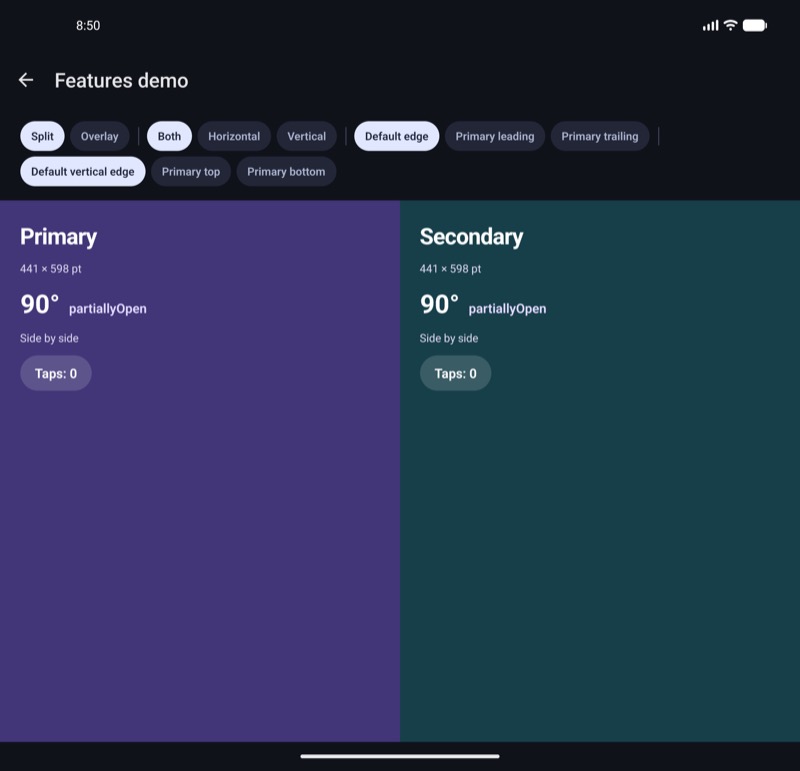This screenshot has height=771, width=800.
Task: Pick the Primary top chip
Action: [191, 171]
